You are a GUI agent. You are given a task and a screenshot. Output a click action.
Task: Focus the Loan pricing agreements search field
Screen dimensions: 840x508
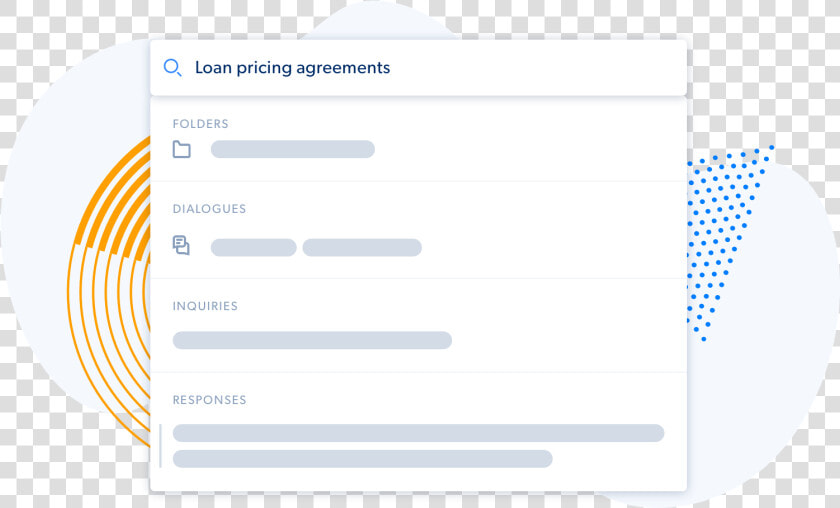tap(418, 68)
